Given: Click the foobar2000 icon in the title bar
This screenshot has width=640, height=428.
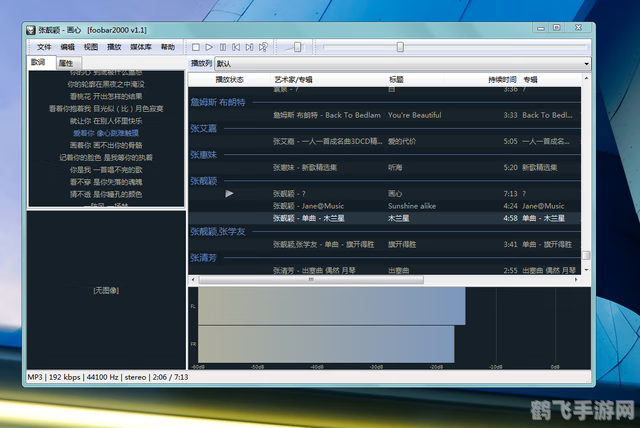Looking at the screenshot, I should [31, 30].
